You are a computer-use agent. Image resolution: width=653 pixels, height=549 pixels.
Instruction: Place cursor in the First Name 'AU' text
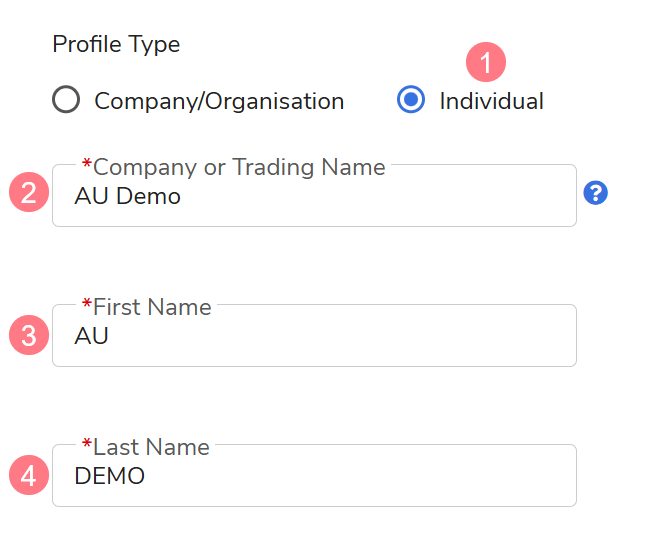pos(91,337)
